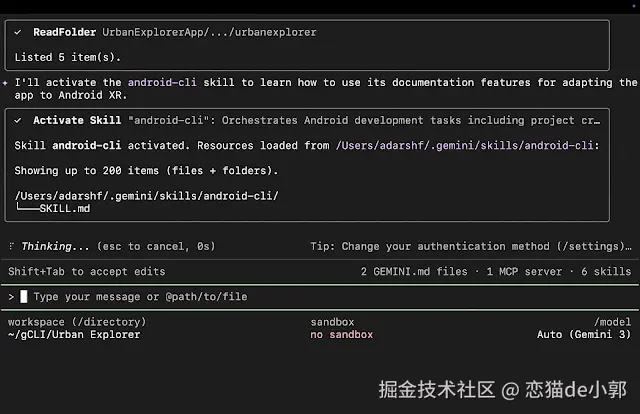The width and height of the screenshot is (640, 414).
Task: Click "Shift+Tab to accept edits" hint
Action: [87, 272]
